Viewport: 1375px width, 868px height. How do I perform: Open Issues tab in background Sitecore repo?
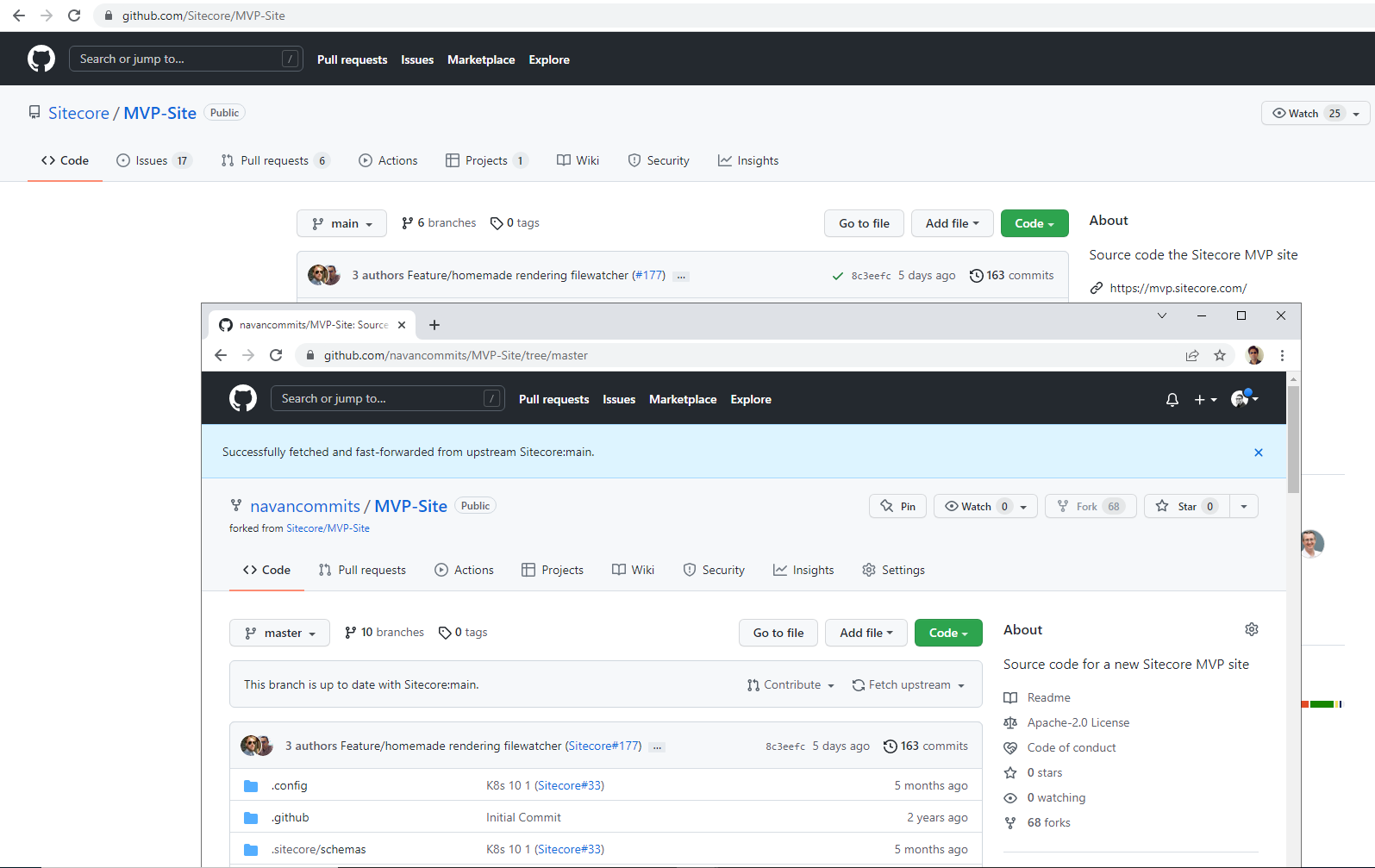coord(153,160)
